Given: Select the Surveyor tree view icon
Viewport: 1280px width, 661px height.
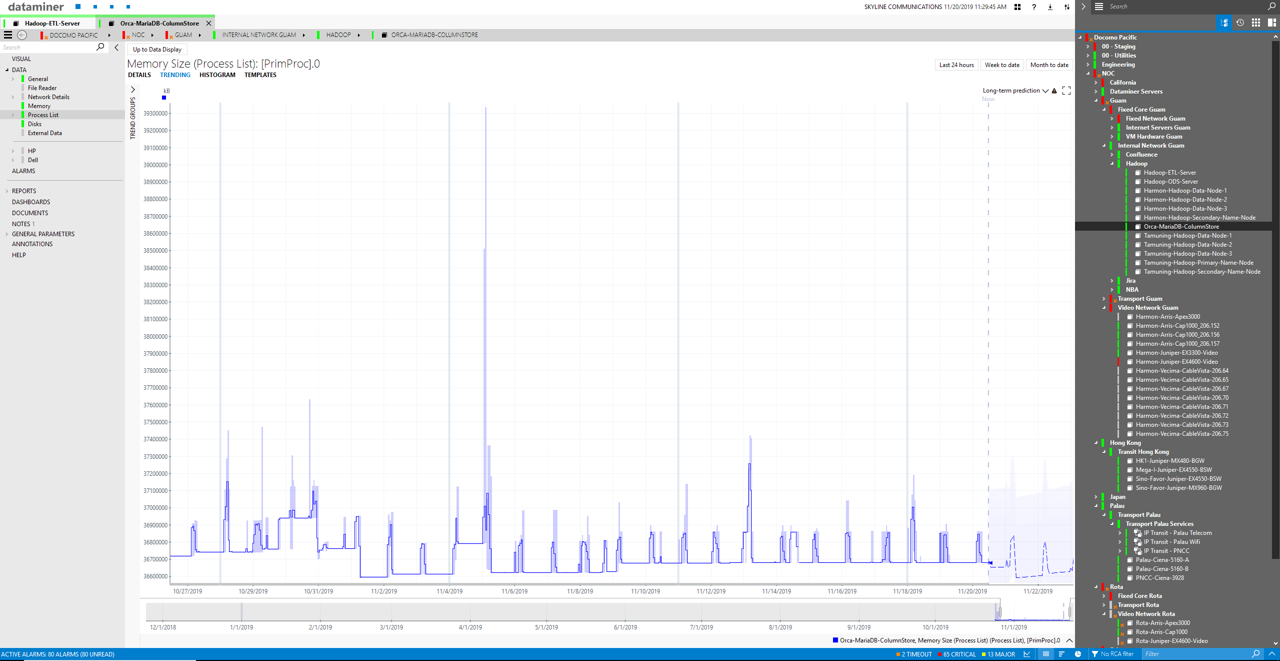Looking at the screenshot, I should pos(1224,23).
